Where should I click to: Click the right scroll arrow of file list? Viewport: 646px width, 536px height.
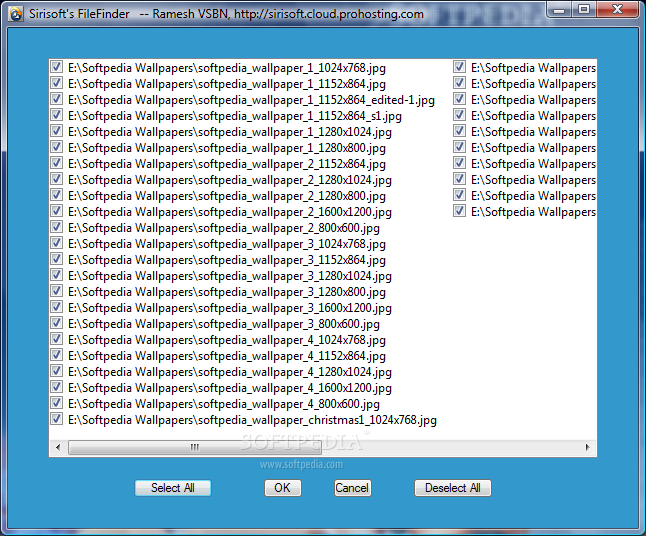tap(587, 447)
